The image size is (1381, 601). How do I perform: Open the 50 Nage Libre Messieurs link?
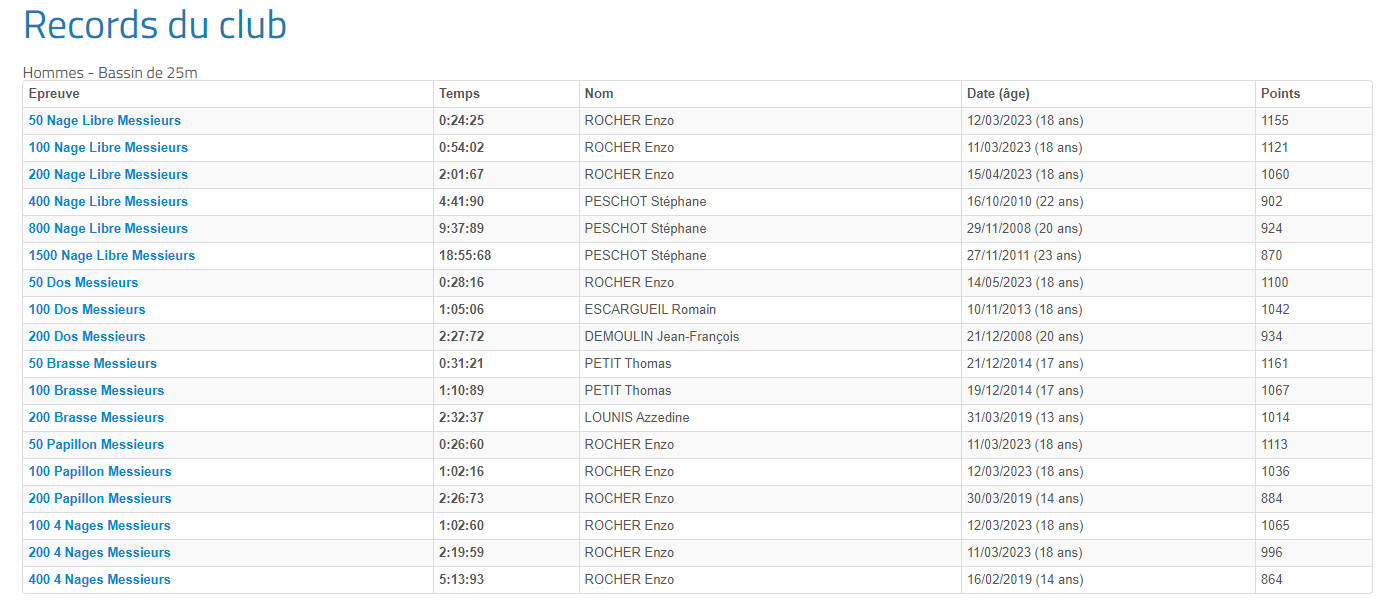pos(105,121)
